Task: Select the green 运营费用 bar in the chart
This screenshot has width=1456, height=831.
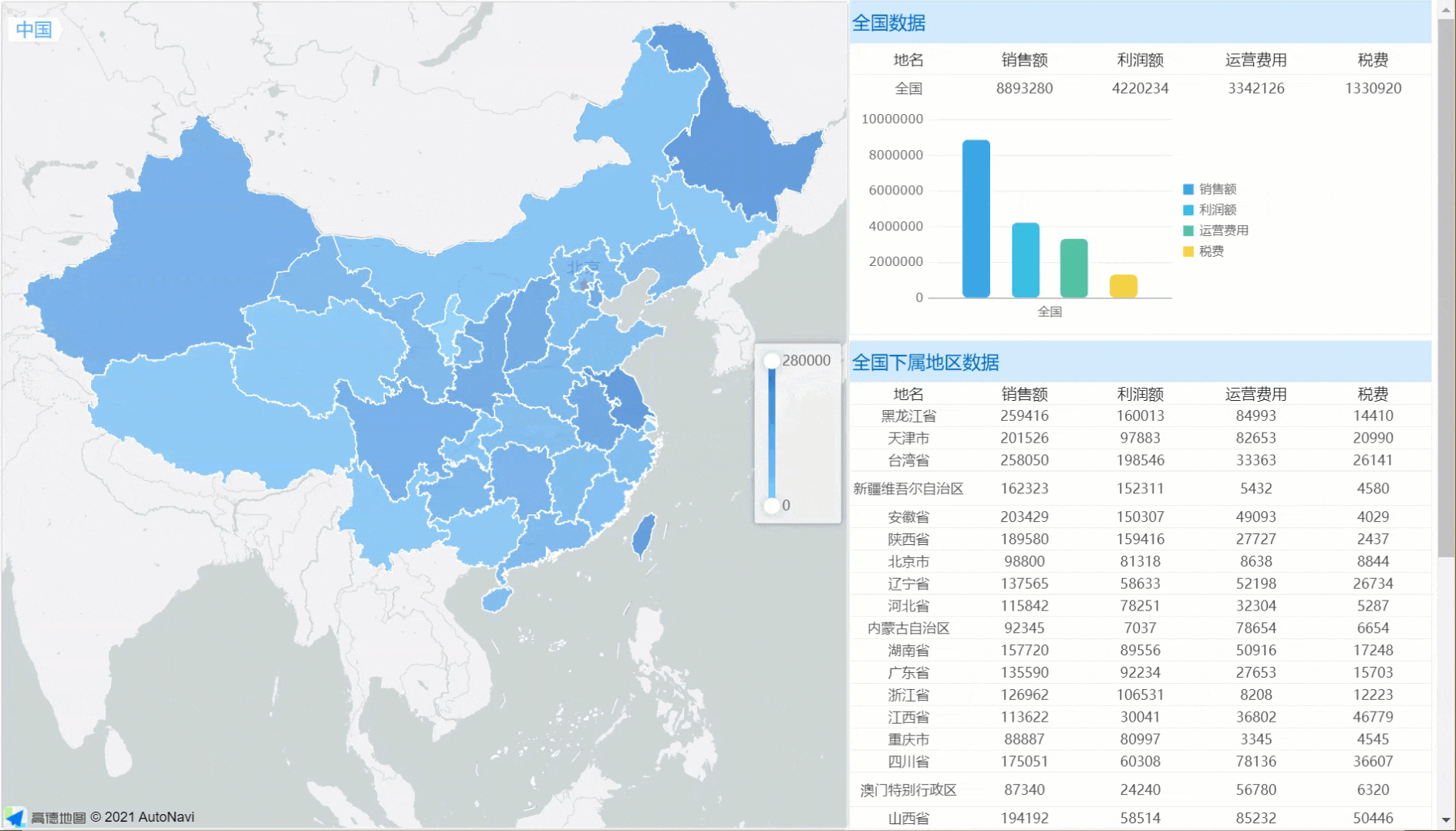Action: tap(1073, 268)
